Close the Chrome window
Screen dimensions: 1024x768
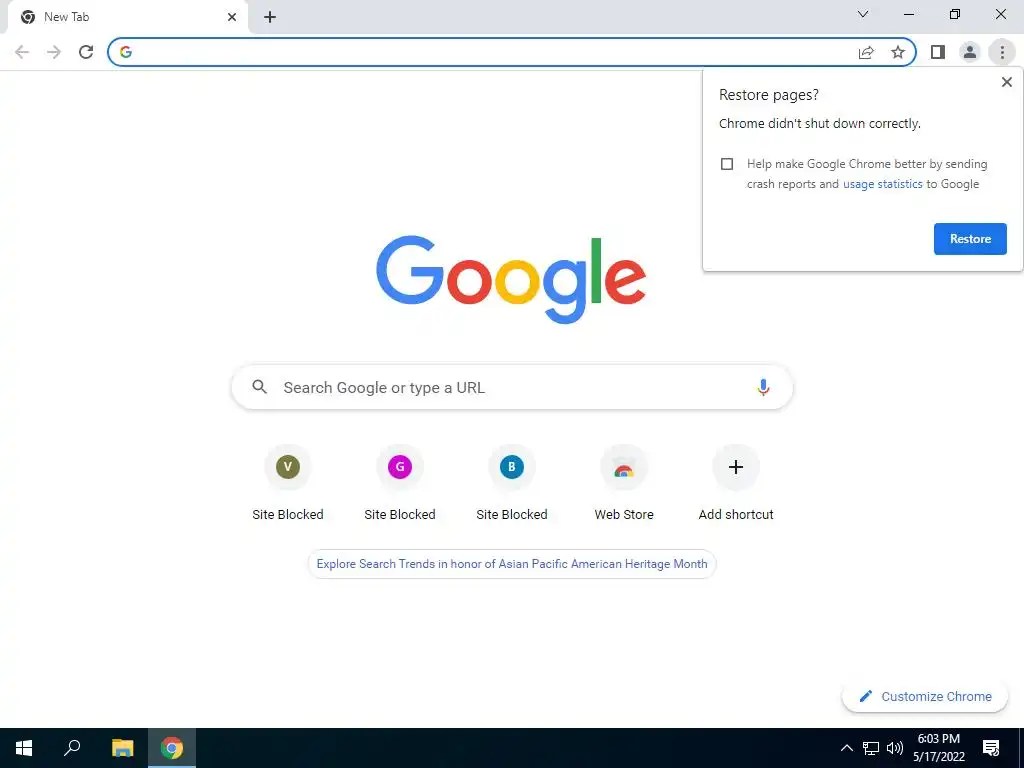[x=1000, y=14]
